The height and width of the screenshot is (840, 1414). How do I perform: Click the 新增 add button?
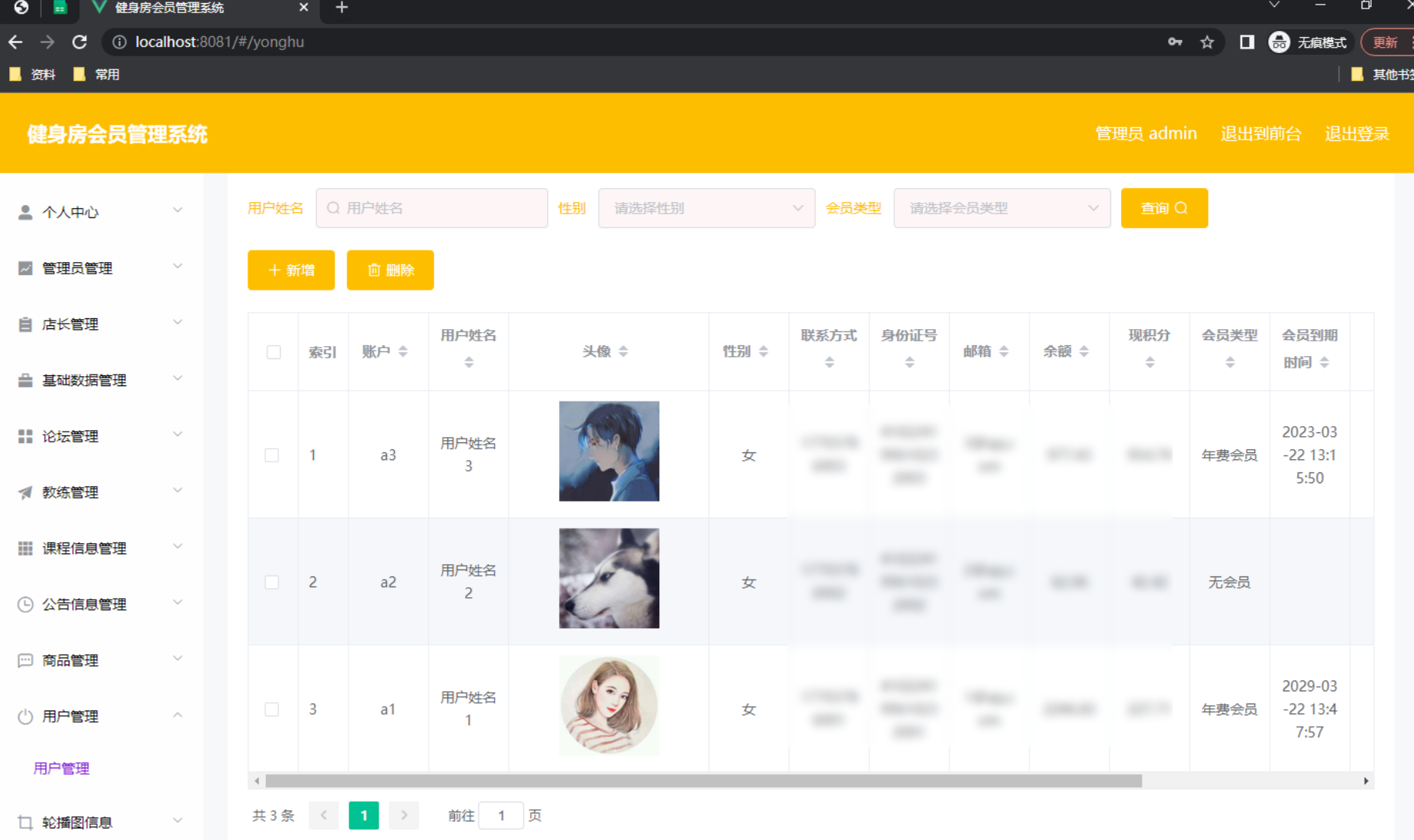(x=291, y=270)
